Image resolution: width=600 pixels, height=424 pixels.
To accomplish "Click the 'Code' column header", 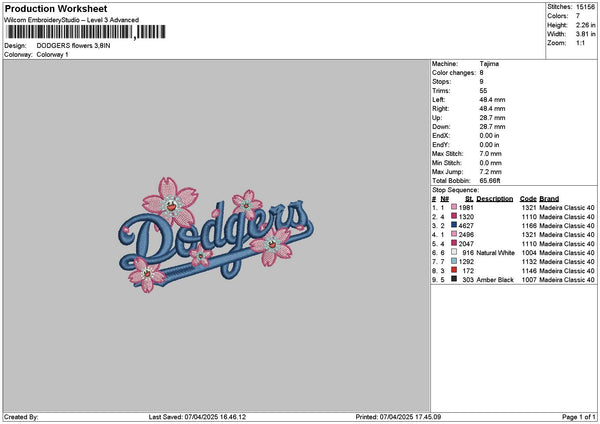I will click(528, 199).
